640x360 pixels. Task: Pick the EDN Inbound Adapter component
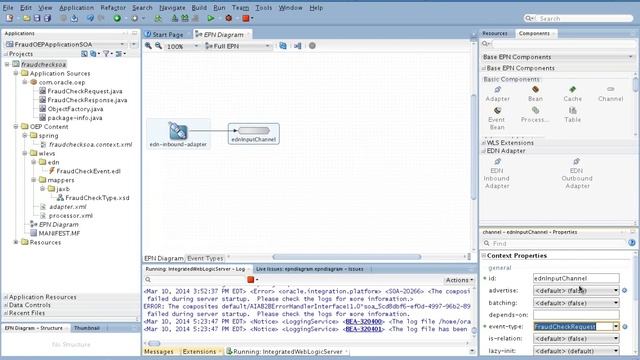tap(497, 173)
